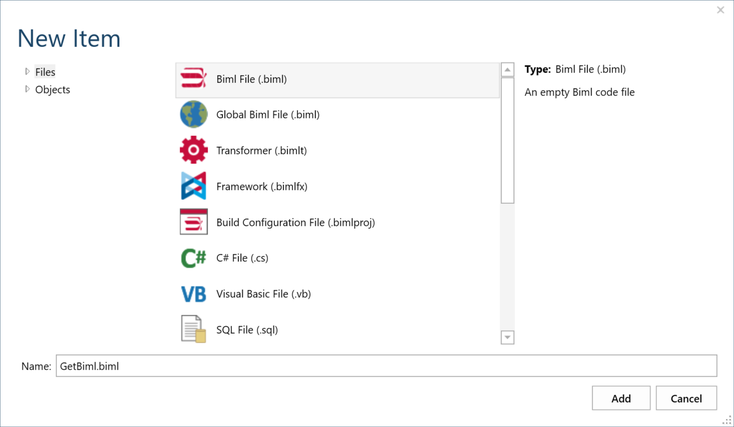
Task: Click the Cancel button
Action: coord(686,398)
